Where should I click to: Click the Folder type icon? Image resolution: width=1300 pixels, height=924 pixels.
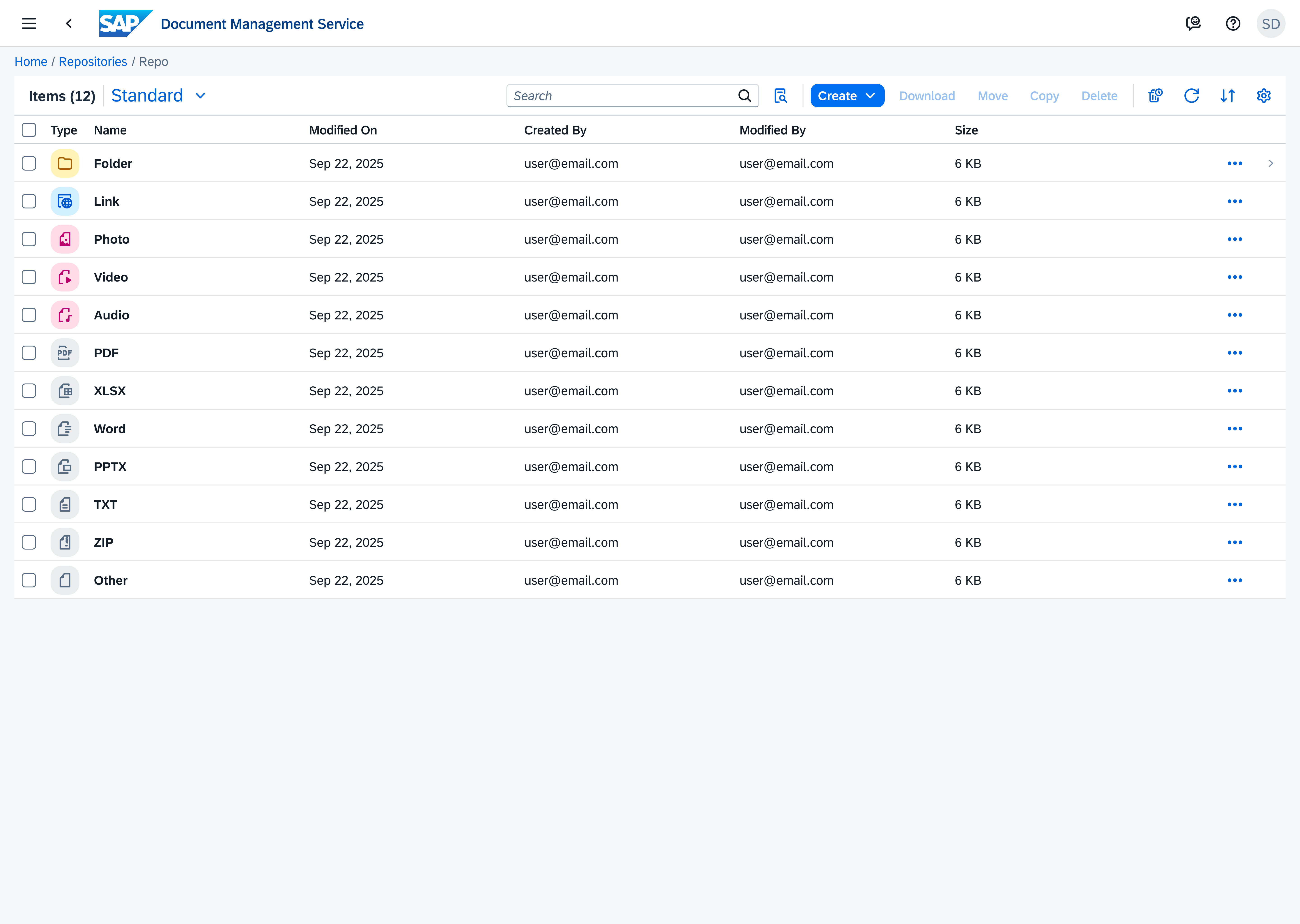pos(65,163)
